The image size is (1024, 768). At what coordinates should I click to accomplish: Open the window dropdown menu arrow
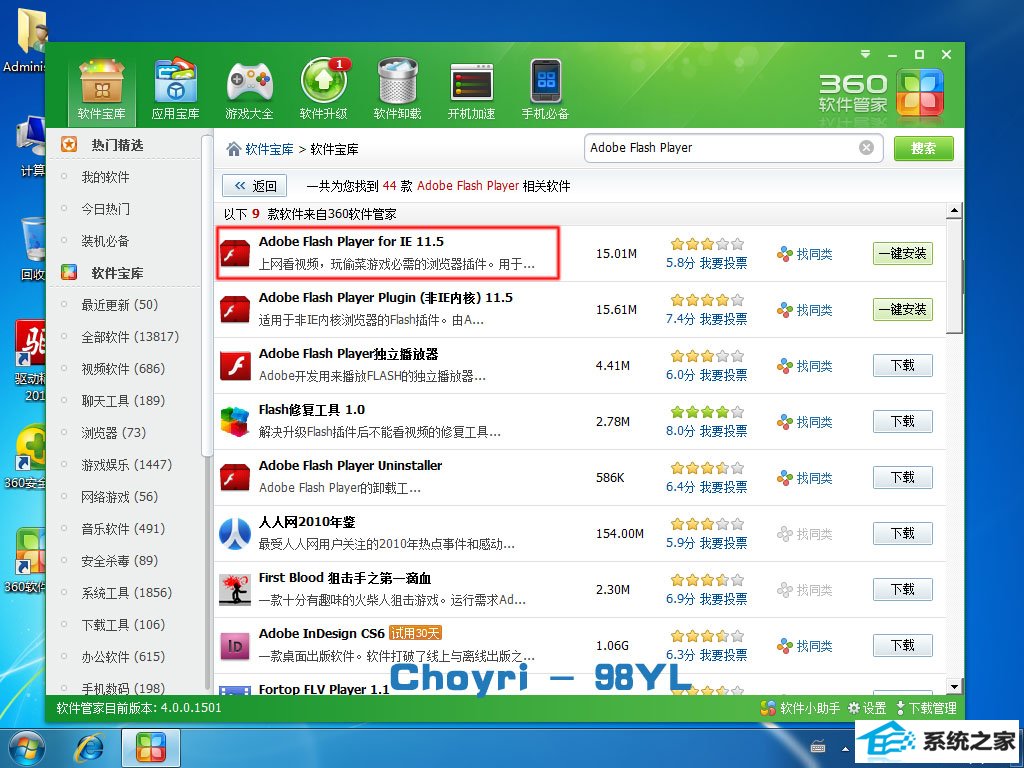865,54
